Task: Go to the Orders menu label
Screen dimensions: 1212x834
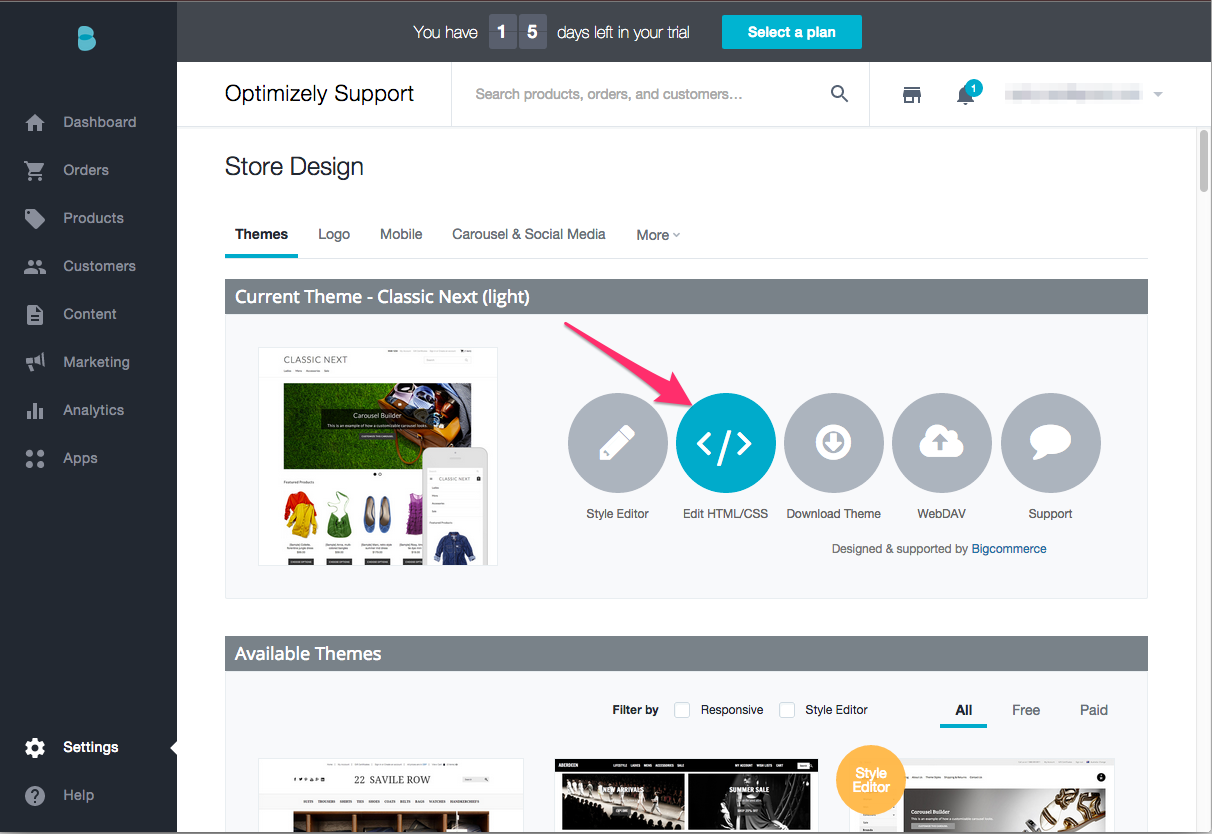Action: [x=86, y=170]
